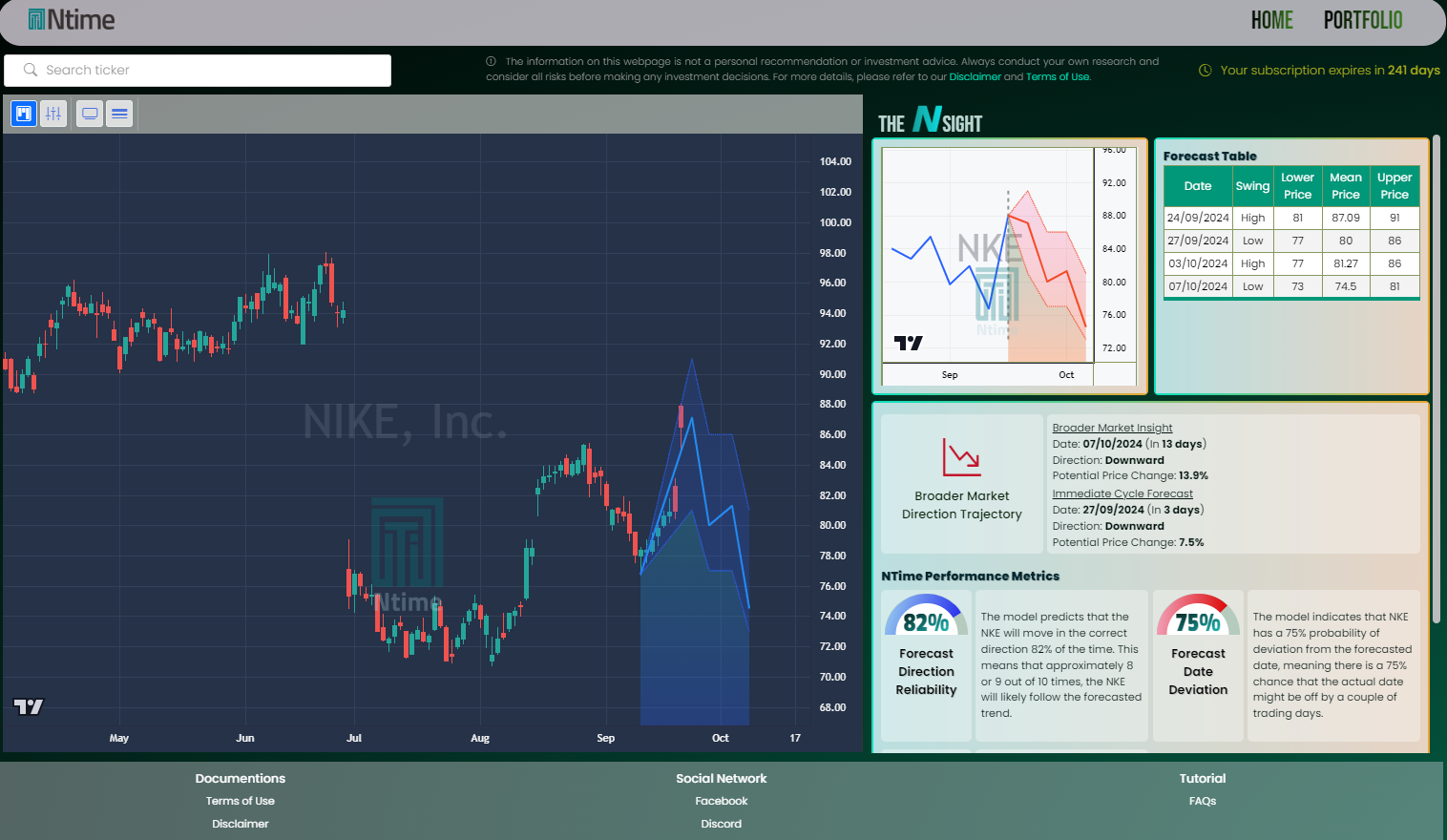
Task: Select the bar chart type button
Action: (53, 114)
